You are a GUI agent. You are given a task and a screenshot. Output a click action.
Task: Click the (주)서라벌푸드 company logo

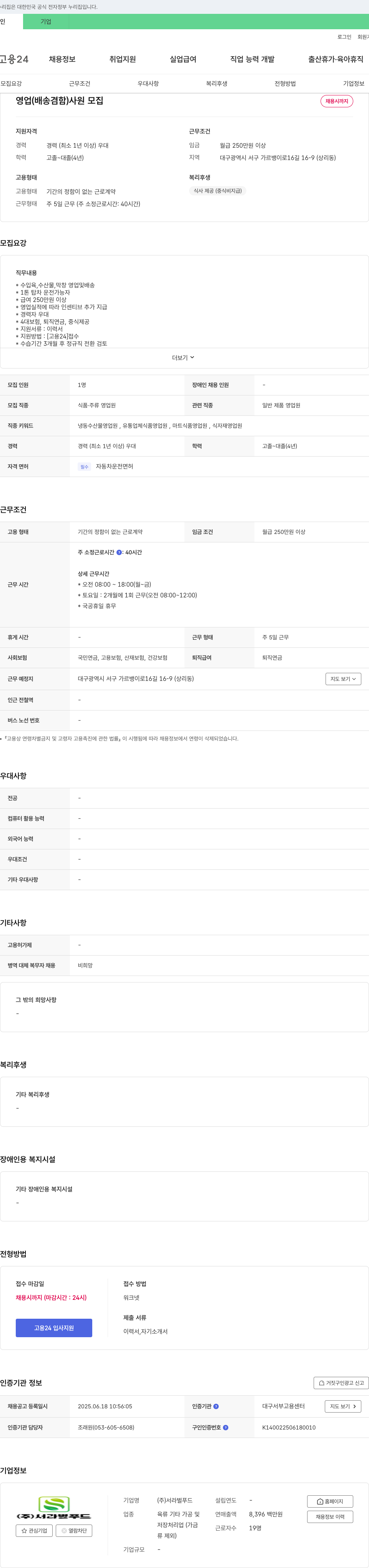[x=54, y=1507]
